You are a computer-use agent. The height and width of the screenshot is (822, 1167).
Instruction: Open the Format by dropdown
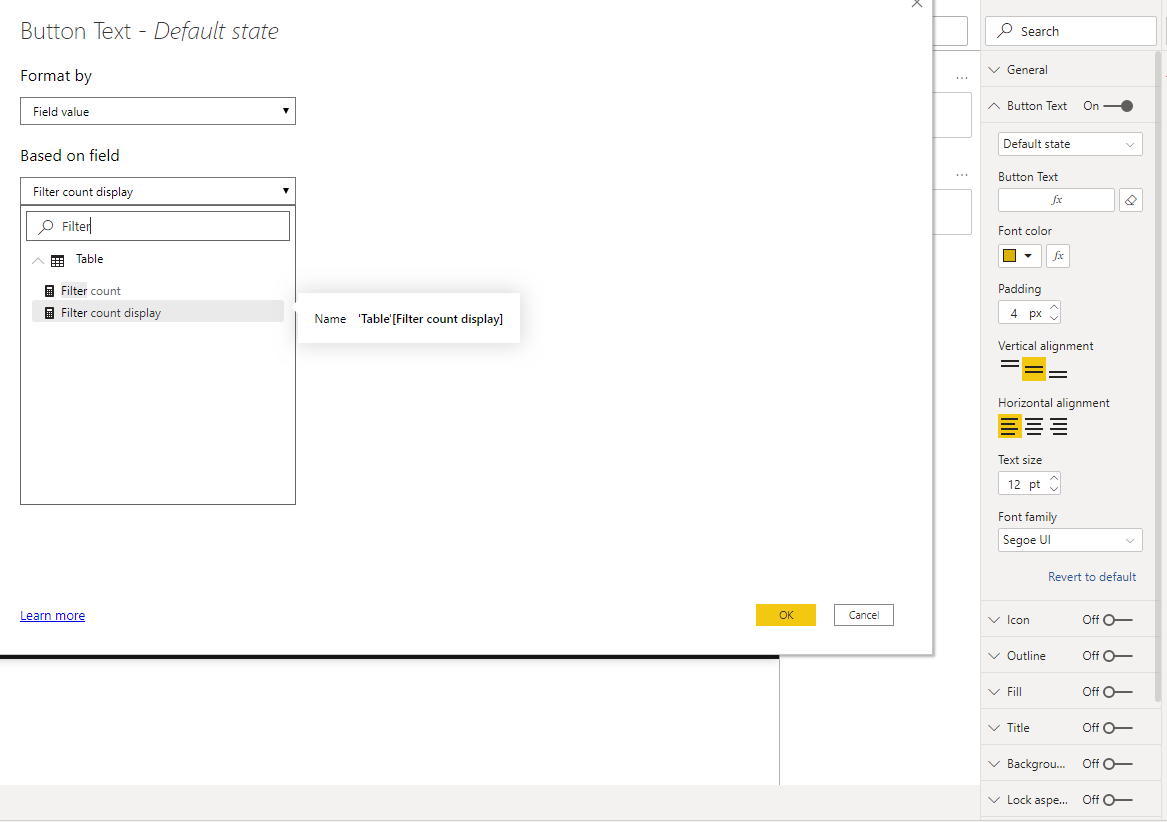point(157,111)
